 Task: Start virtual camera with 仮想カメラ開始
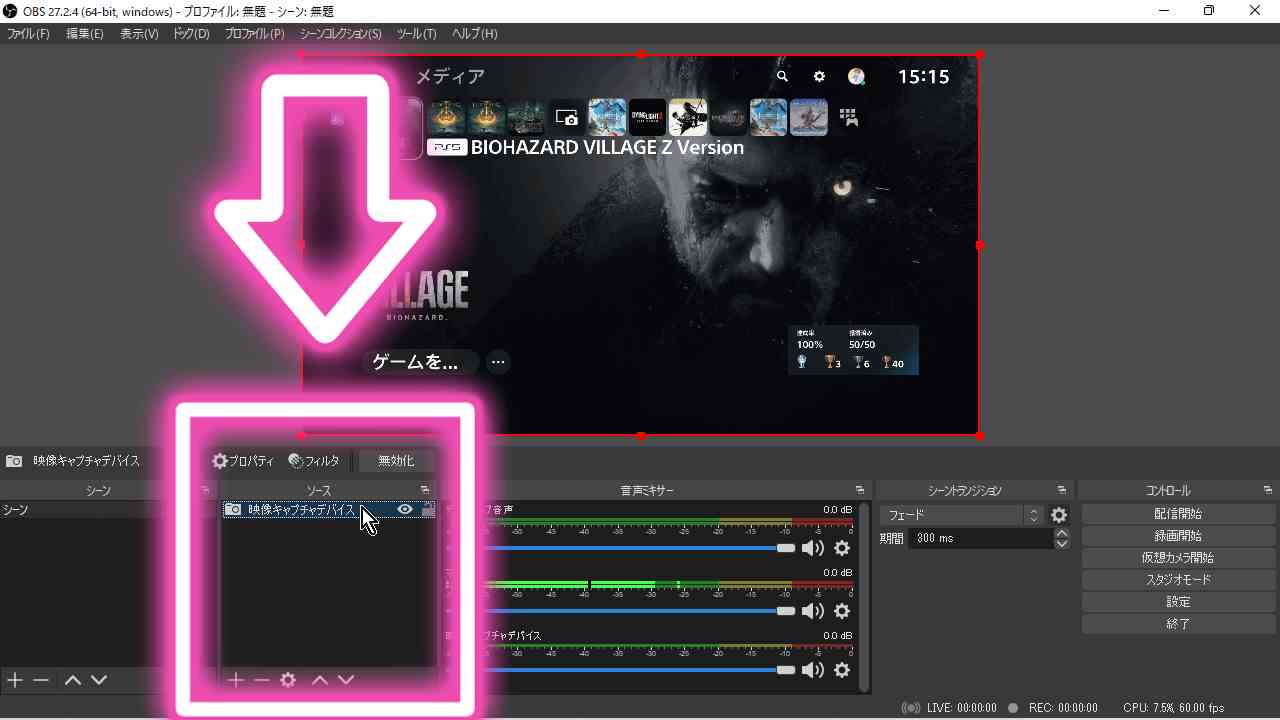point(1178,558)
